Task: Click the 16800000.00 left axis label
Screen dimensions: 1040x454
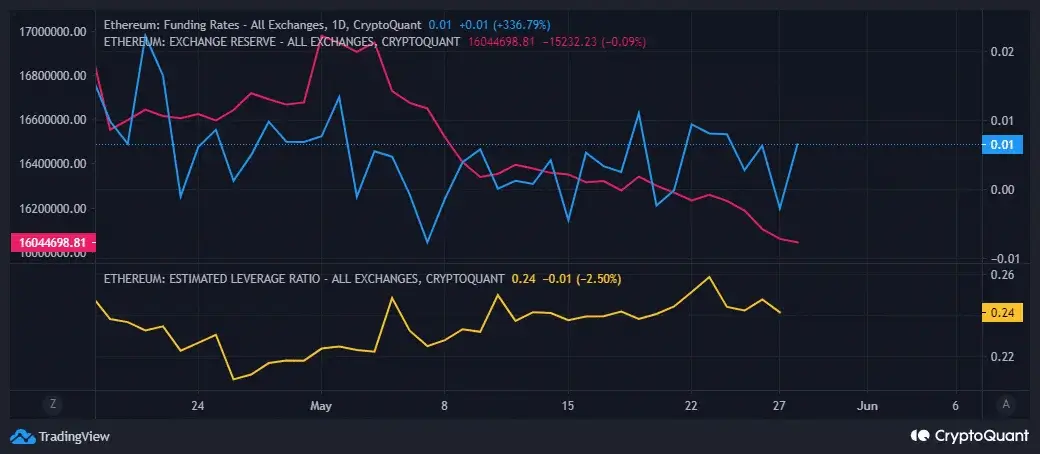Action: [x=53, y=76]
